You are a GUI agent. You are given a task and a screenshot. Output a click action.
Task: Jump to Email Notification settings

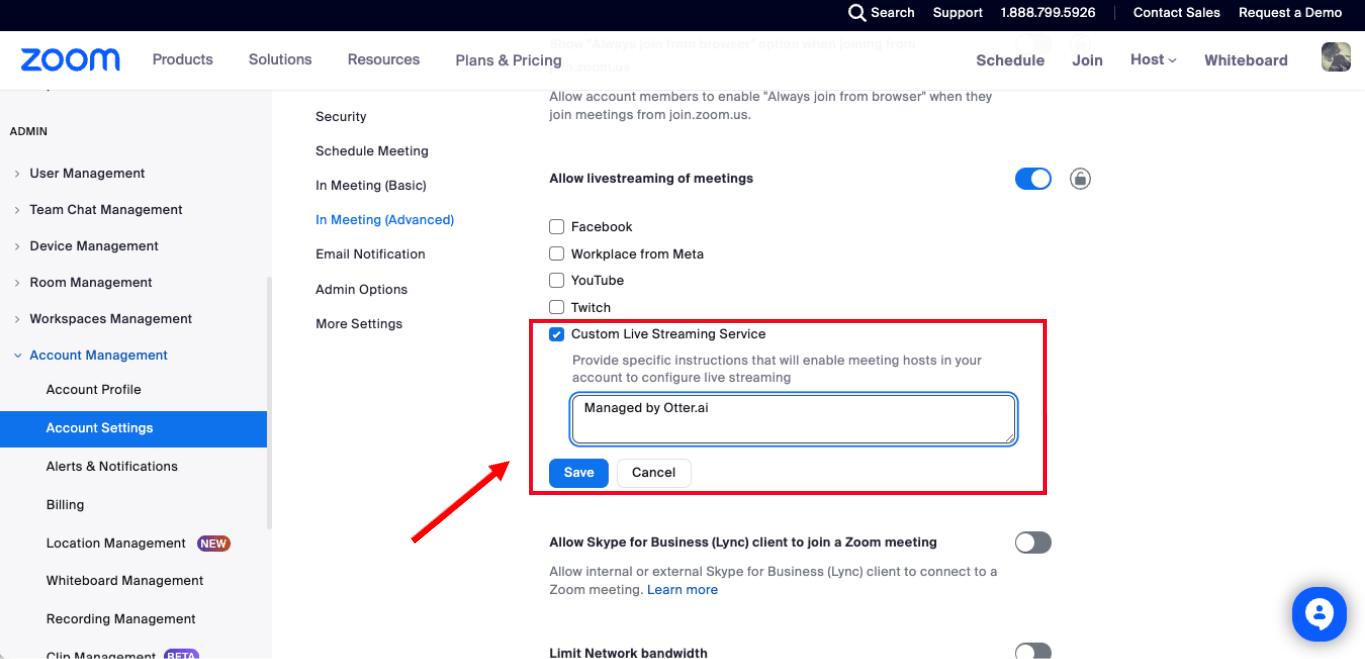click(x=370, y=254)
